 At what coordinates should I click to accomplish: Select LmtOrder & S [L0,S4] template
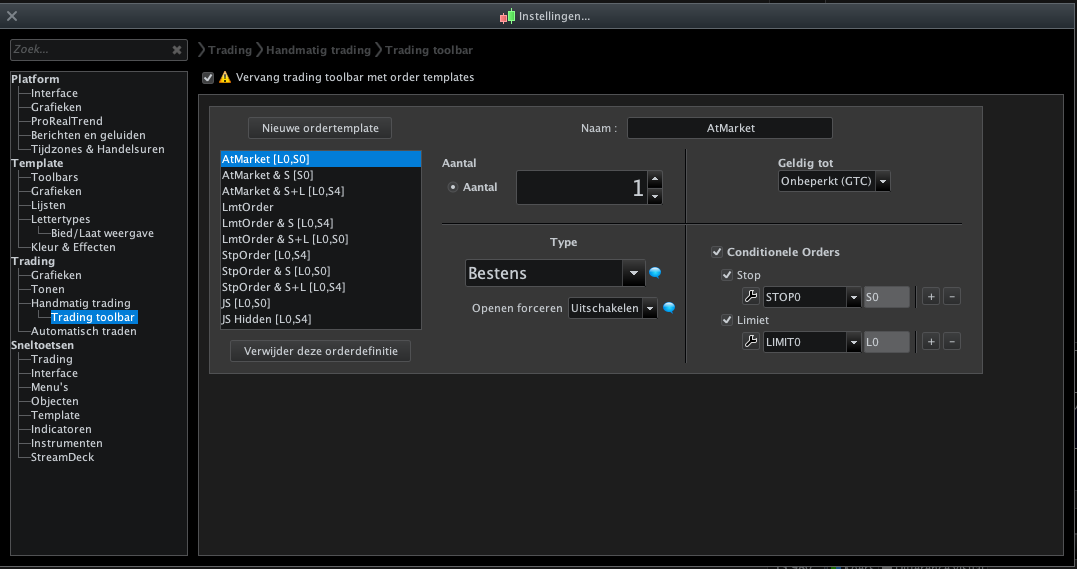321,223
